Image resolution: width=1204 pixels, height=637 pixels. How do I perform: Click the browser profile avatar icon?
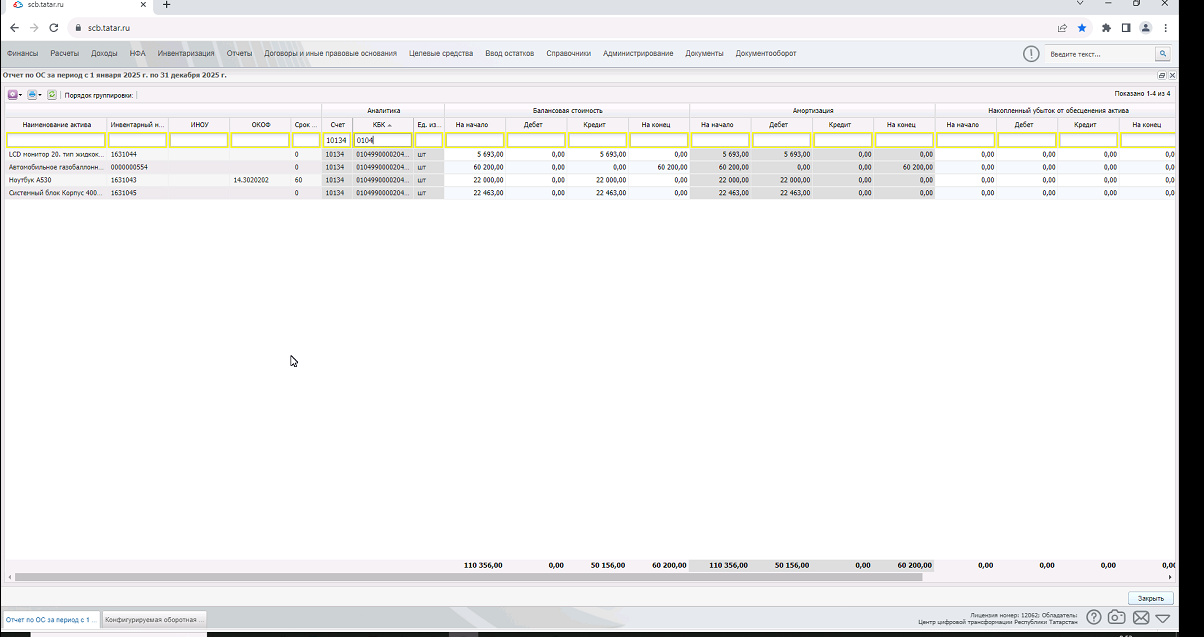(x=1146, y=28)
